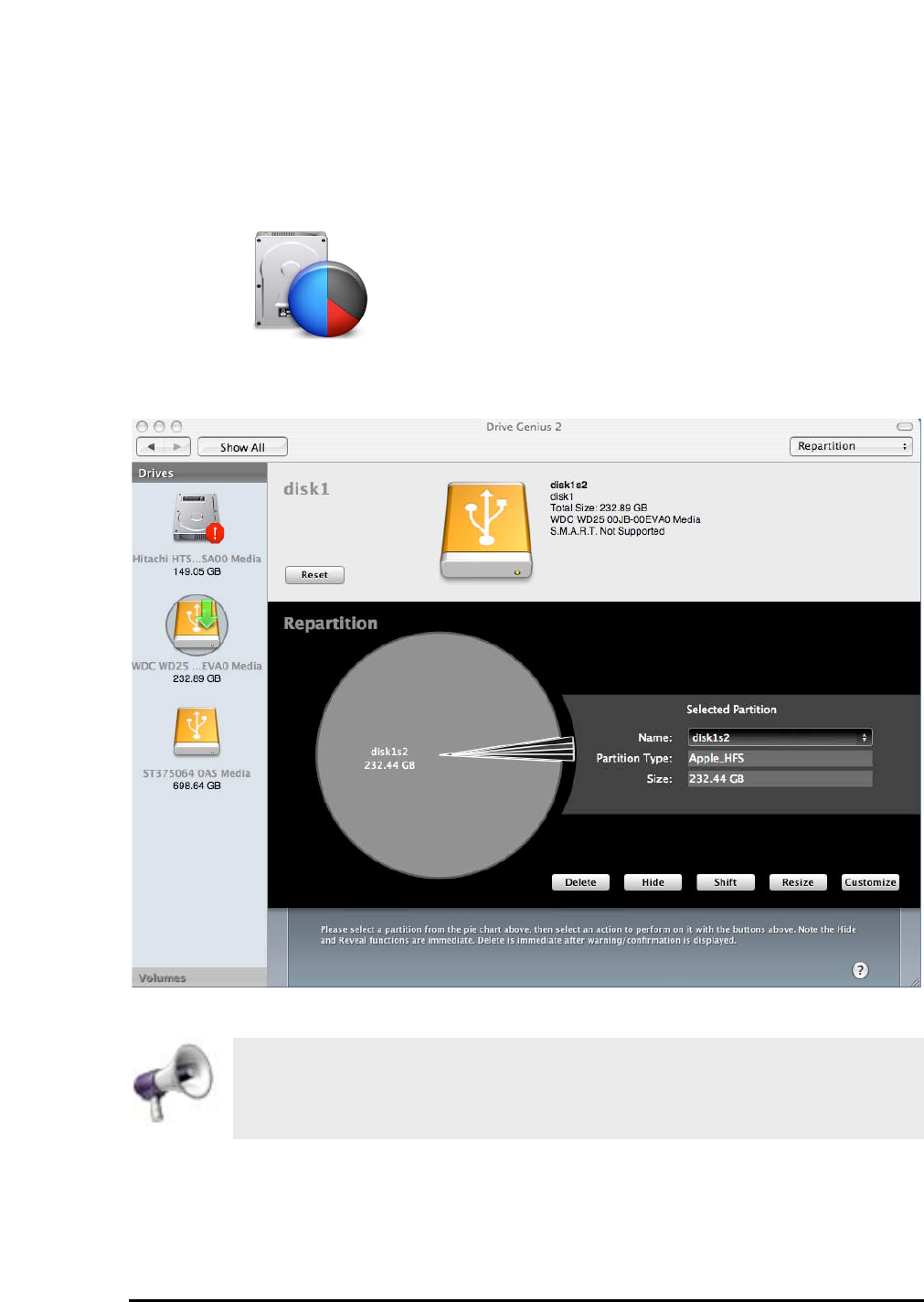Viewport: 924px width, 1302px height.
Task: Click the 'Drive Genius 2' window title
Action: click(x=524, y=427)
